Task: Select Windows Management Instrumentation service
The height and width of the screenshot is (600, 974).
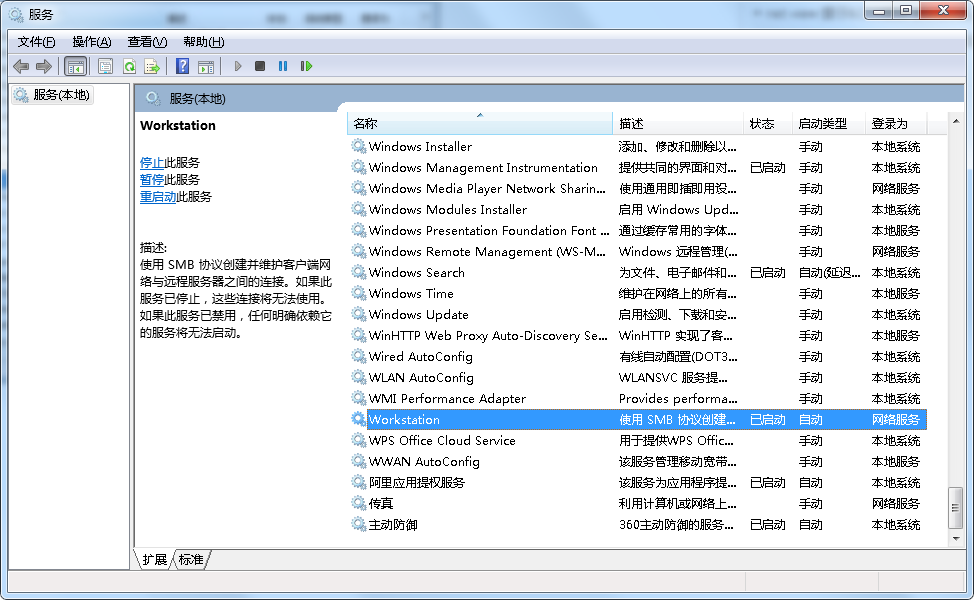Action: click(x=483, y=167)
